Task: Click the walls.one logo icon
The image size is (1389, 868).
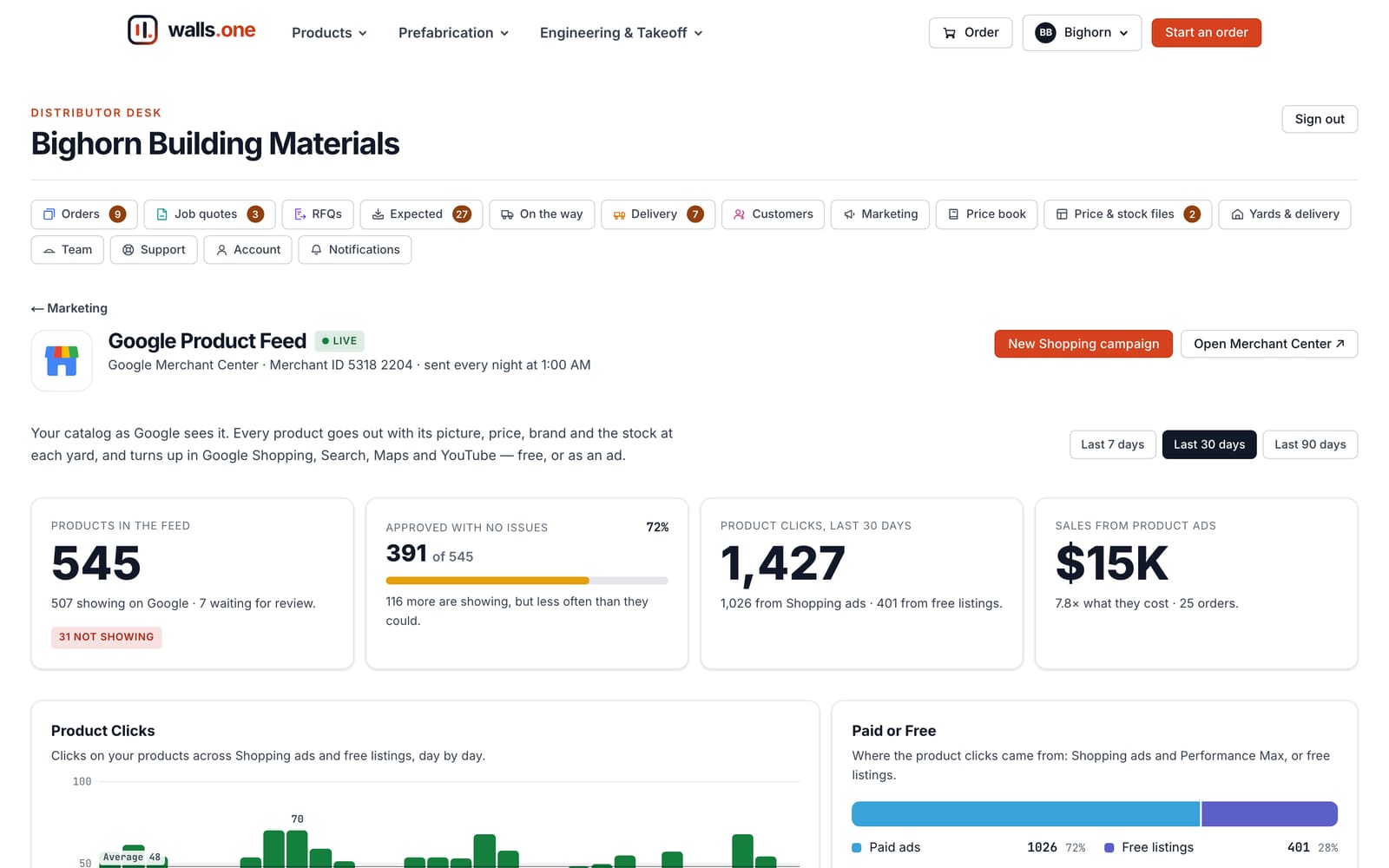Action: [142, 30]
